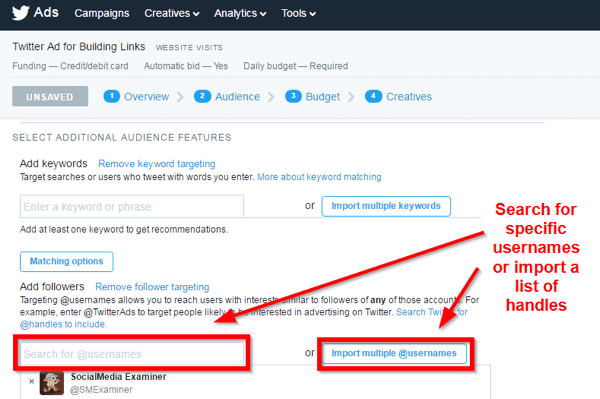Screen dimensions: 600x399
Task: Go to step 1 Overview
Action: pyautogui.click(x=136, y=96)
